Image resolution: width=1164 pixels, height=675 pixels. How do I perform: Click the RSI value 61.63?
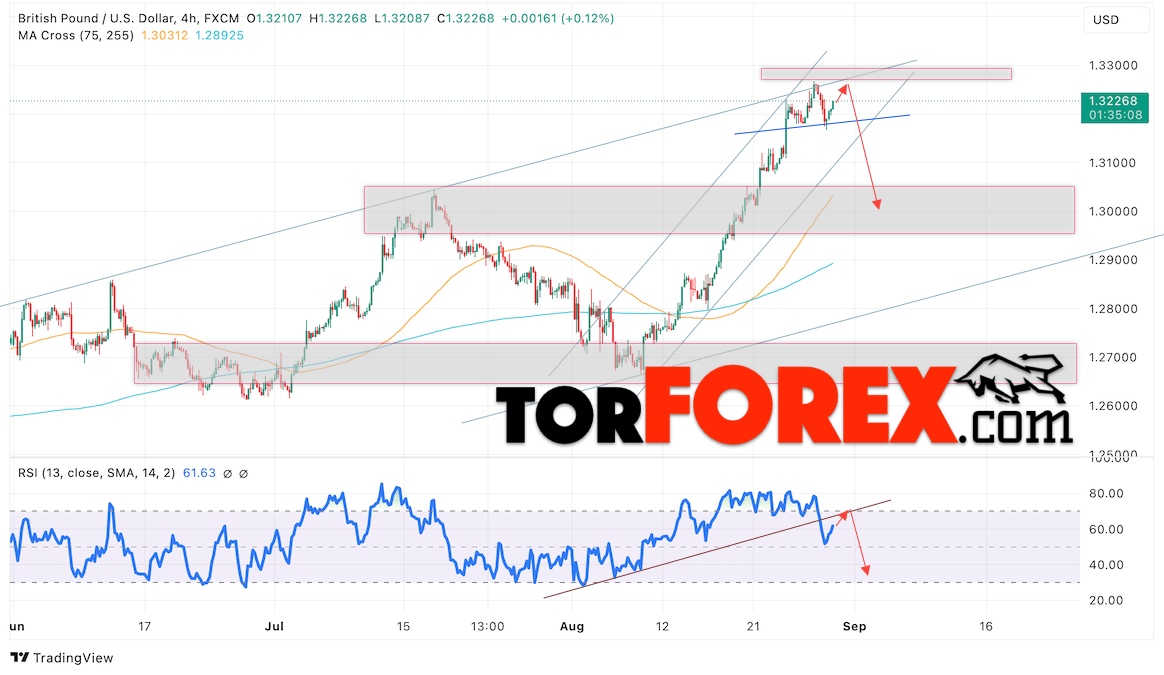point(199,473)
